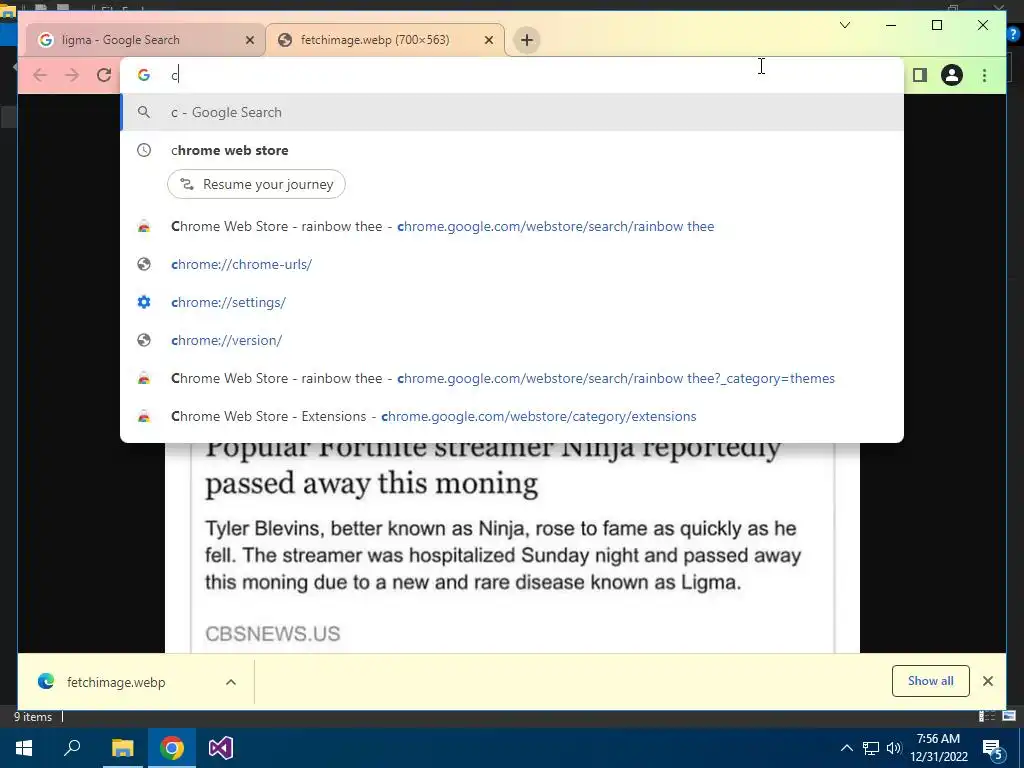Image resolution: width=1024 pixels, height=768 pixels.
Task: Open the network status tray icon
Action: point(871,748)
